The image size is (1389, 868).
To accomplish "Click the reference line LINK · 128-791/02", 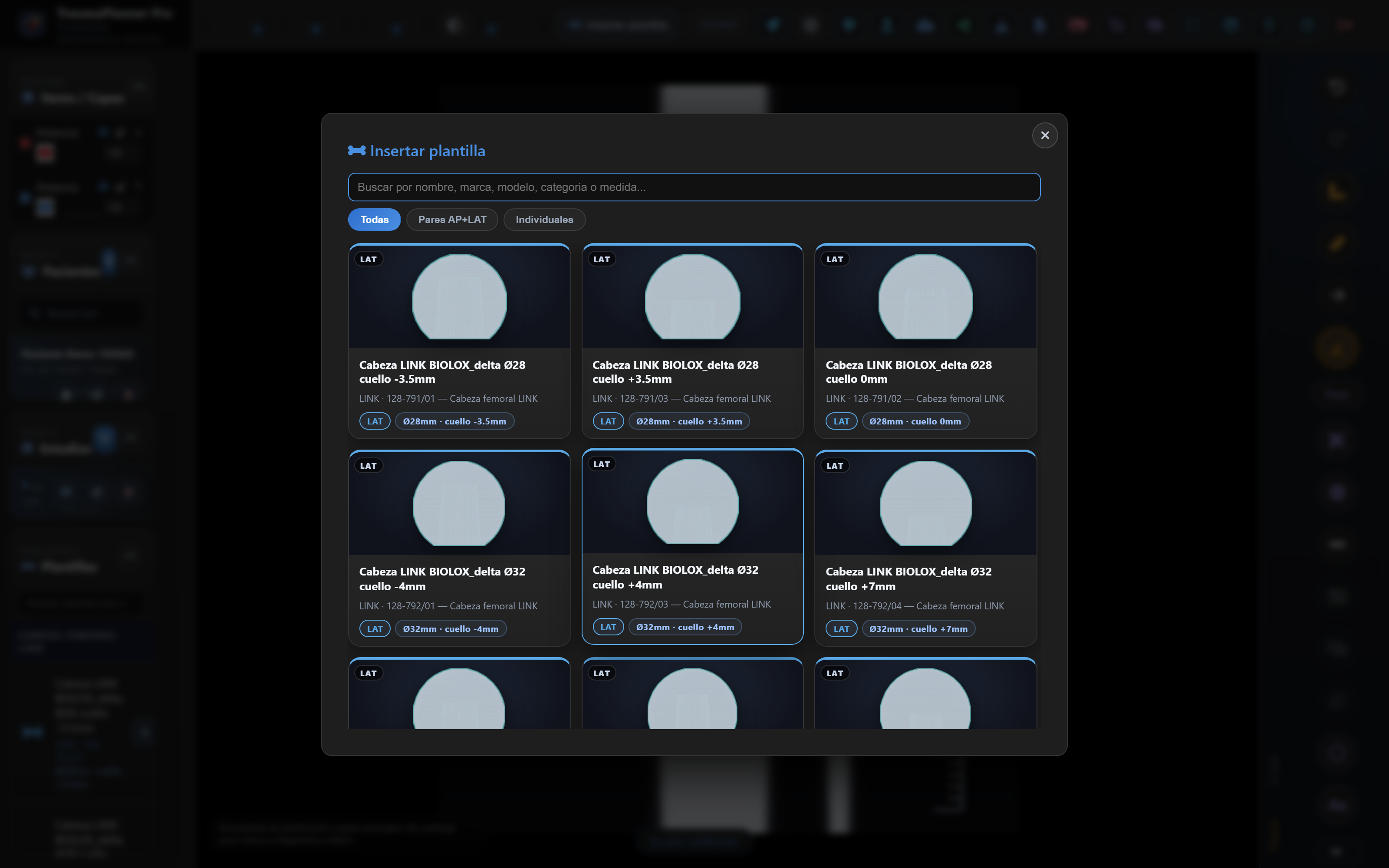I will coord(915,398).
